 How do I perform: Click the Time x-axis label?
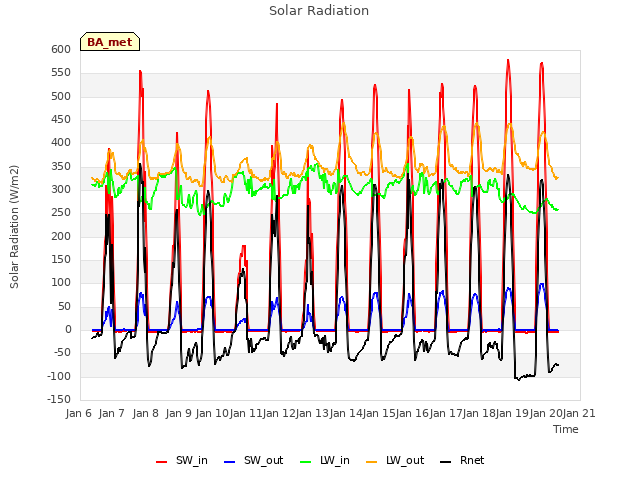point(566,429)
